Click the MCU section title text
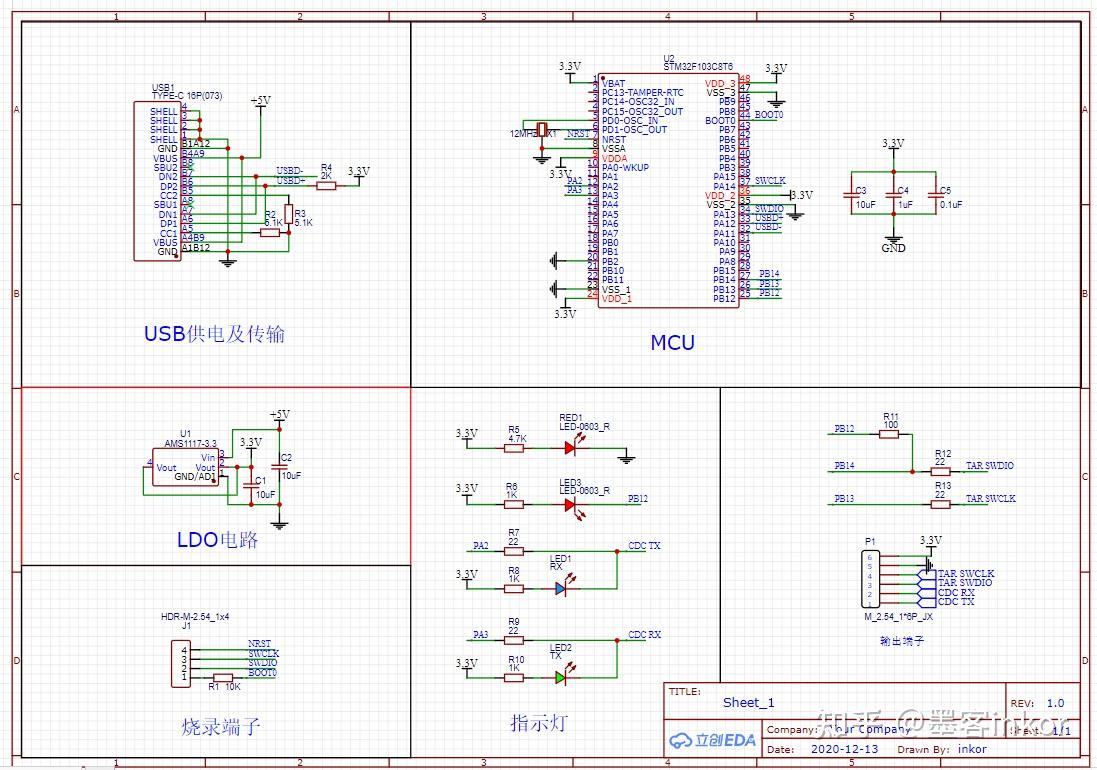The image size is (1097, 770). [672, 343]
